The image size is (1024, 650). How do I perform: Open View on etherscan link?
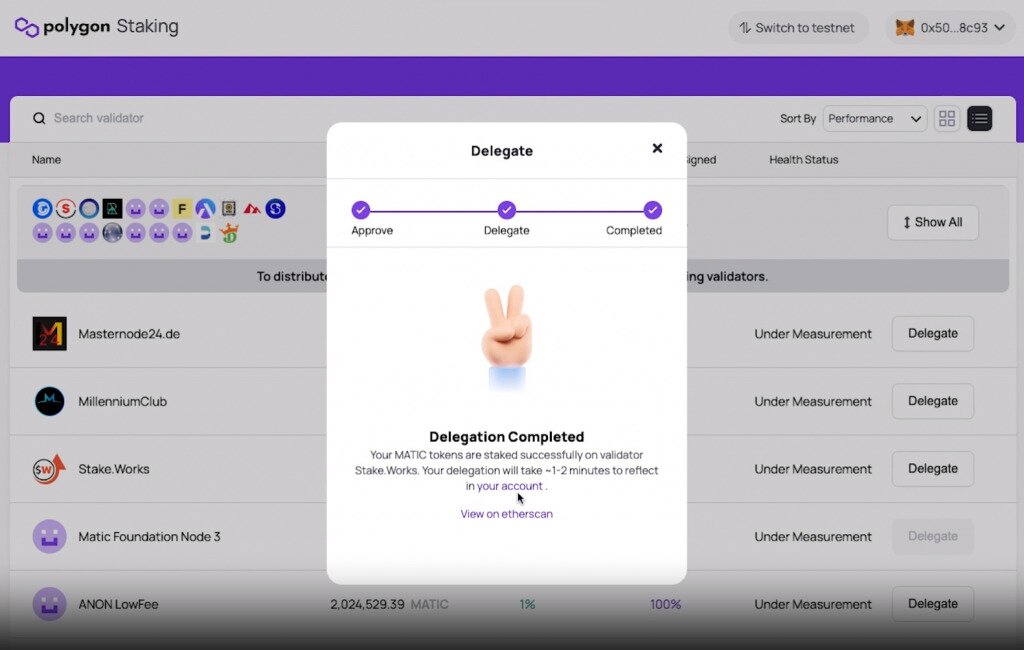coord(506,514)
